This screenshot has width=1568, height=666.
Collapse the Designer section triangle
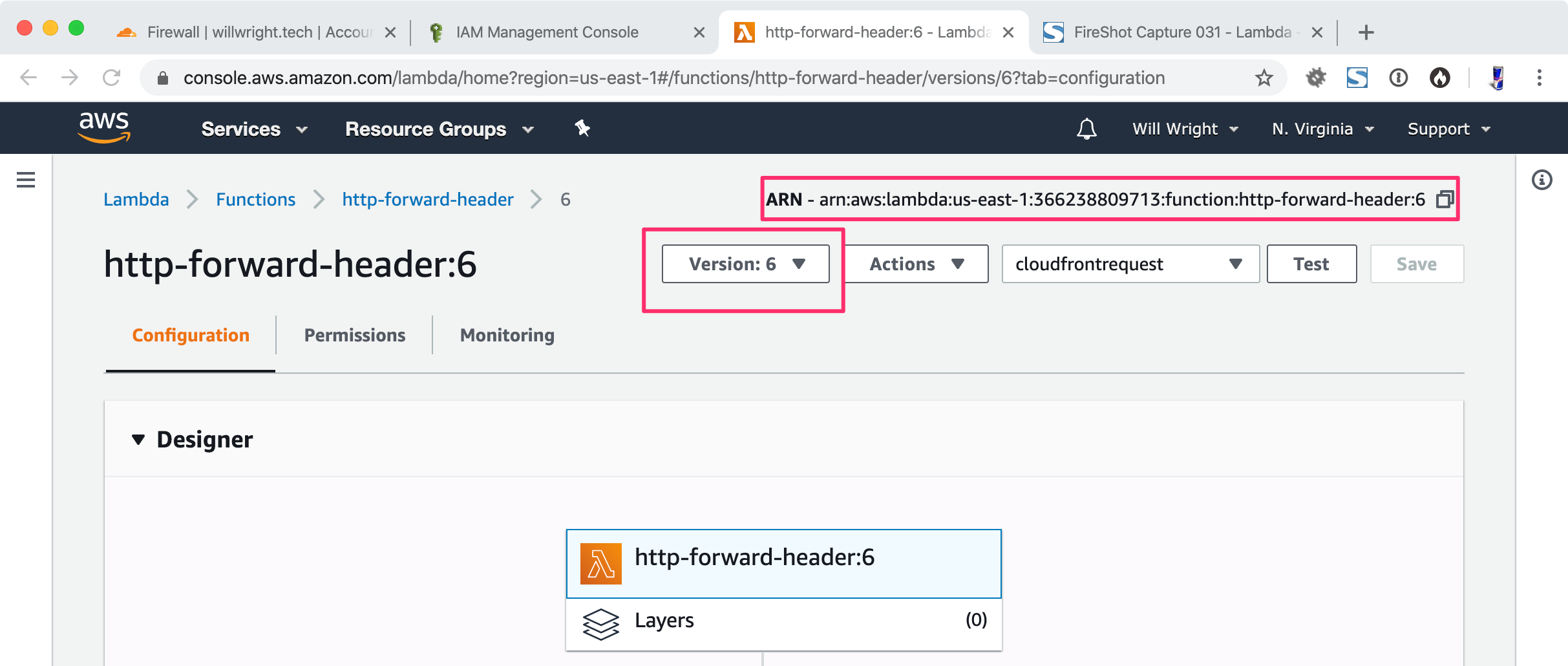click(x=138, y=440)
